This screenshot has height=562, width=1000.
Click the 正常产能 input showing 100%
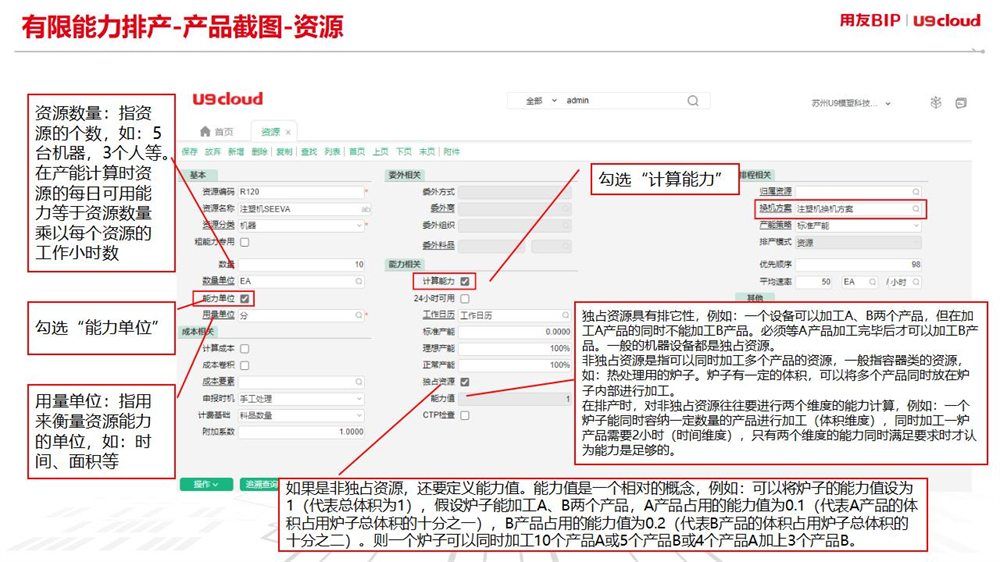(x=515, y=366)
